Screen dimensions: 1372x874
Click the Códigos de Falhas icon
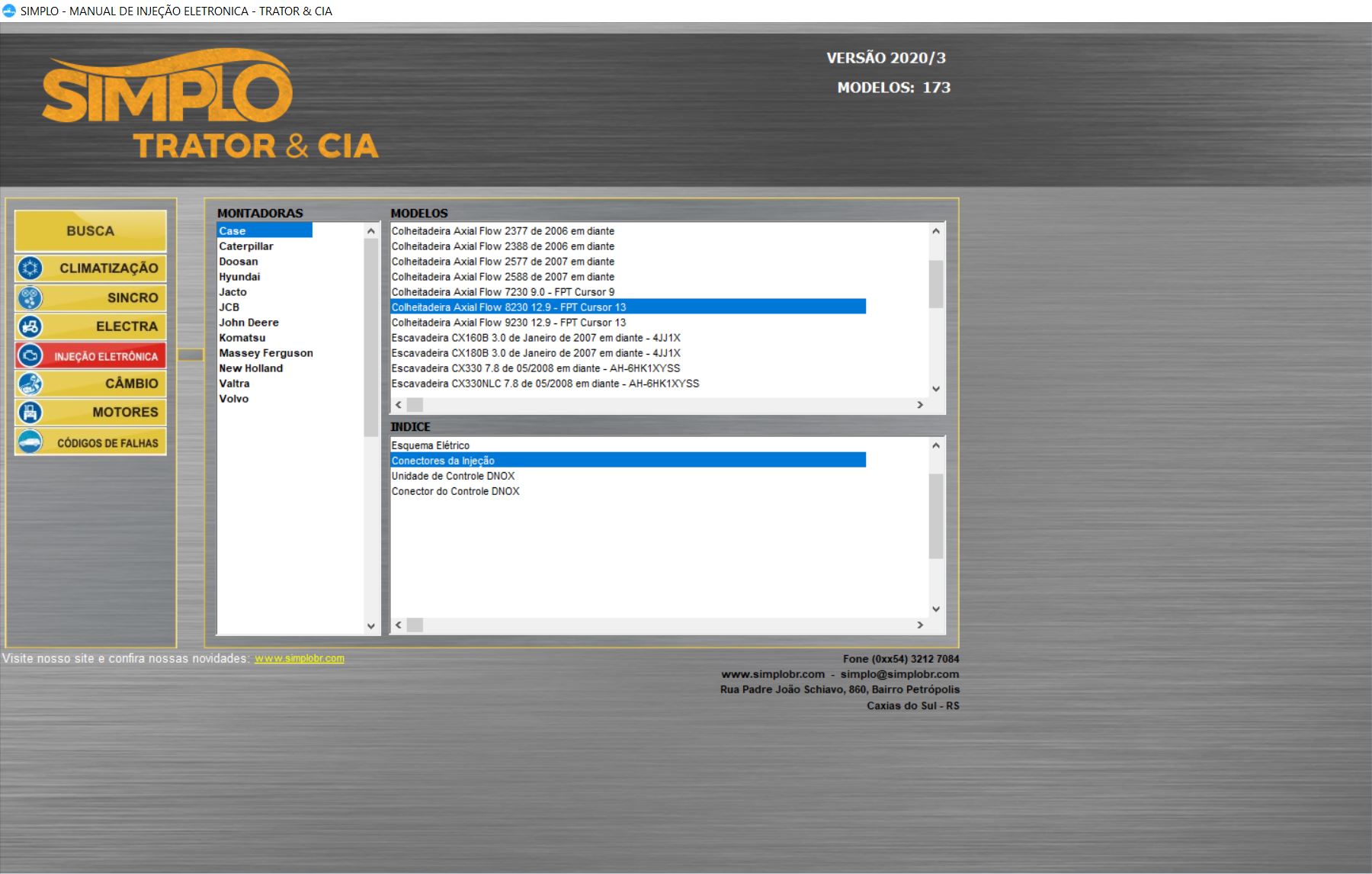30,442
